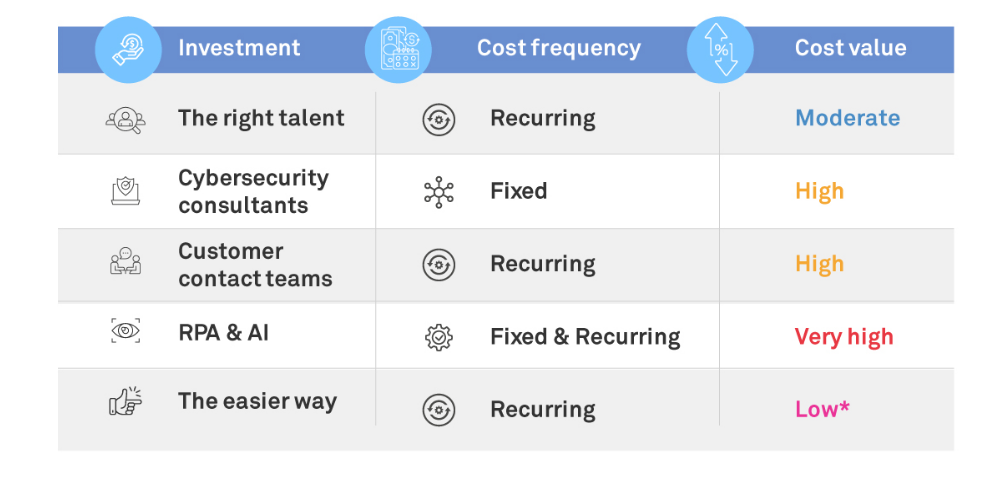Click the Fixed network nodes icon
This screenshot has height=481, width=1003.
438,192
